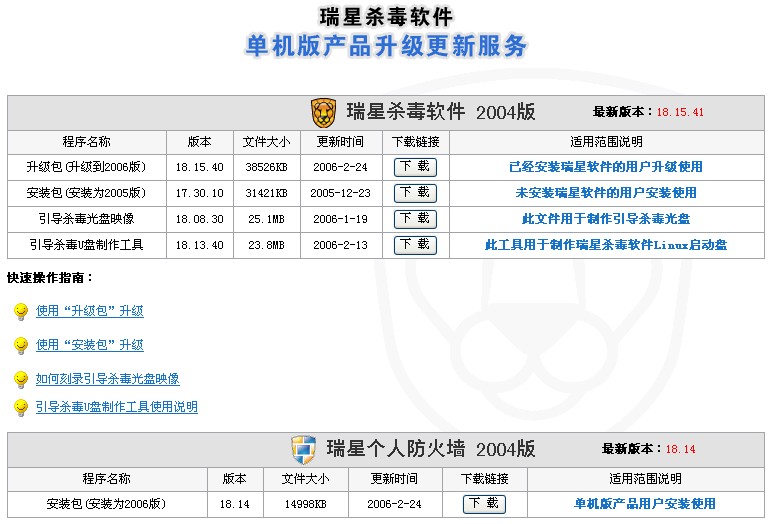Download the 引导杀毒光盘映像

[415, 219]
